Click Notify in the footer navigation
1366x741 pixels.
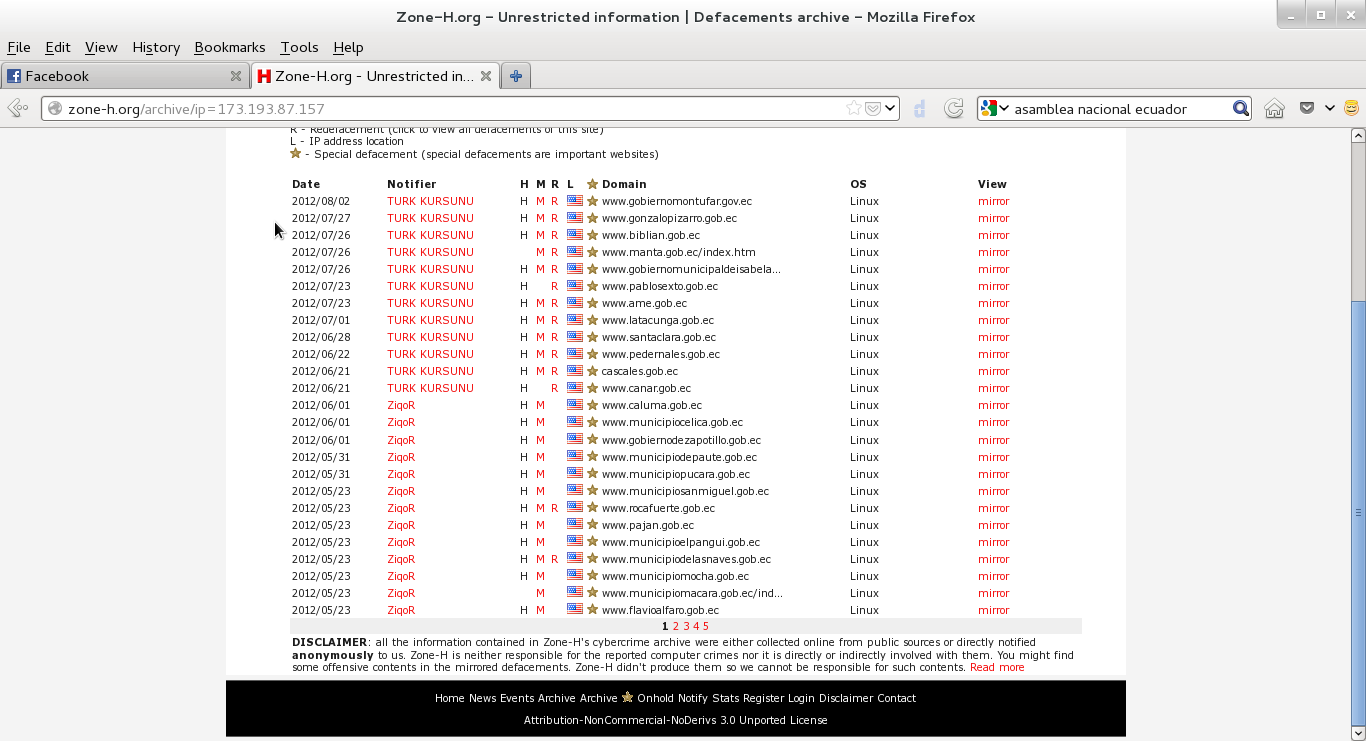tap(693, 698)
